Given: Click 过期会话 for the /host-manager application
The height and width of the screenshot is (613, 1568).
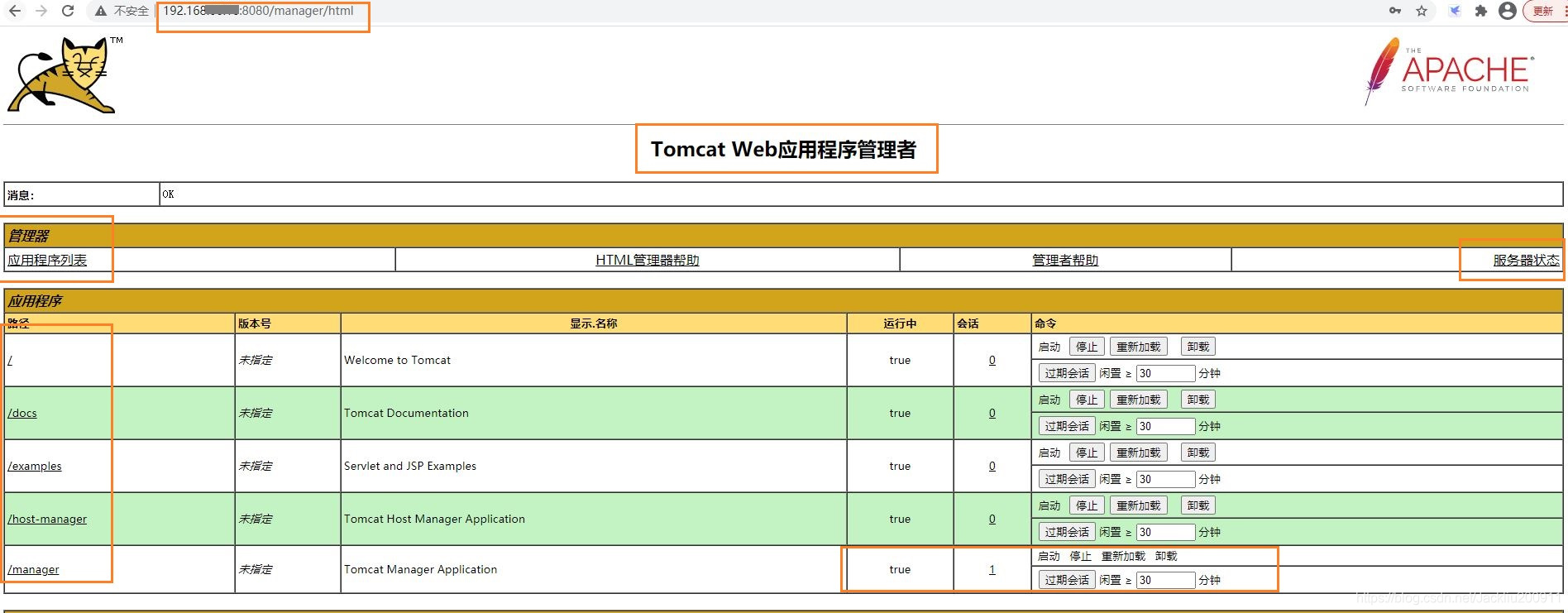Looking at the screenshot, I should pos(1067,532).
